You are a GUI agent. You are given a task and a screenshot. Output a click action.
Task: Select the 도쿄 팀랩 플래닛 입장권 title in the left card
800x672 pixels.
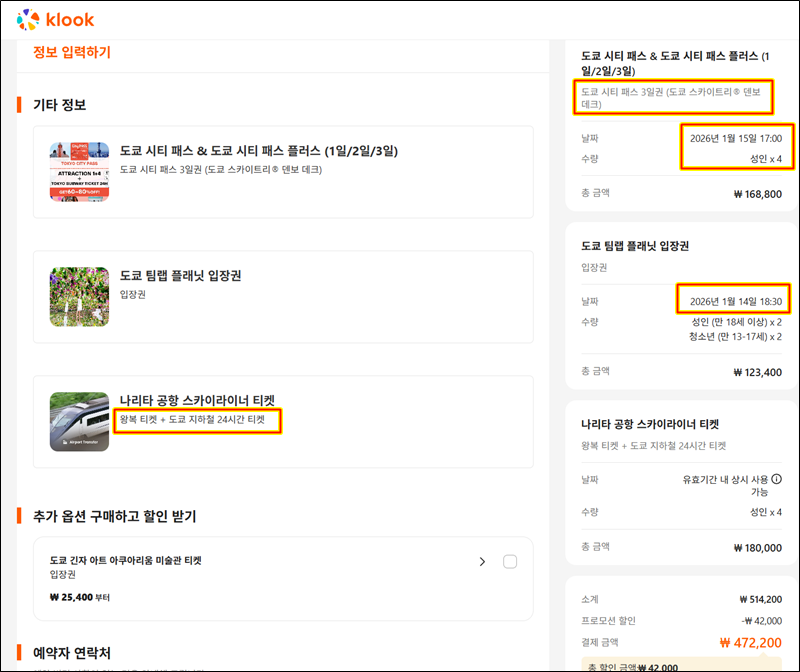(x=181, y=276)
